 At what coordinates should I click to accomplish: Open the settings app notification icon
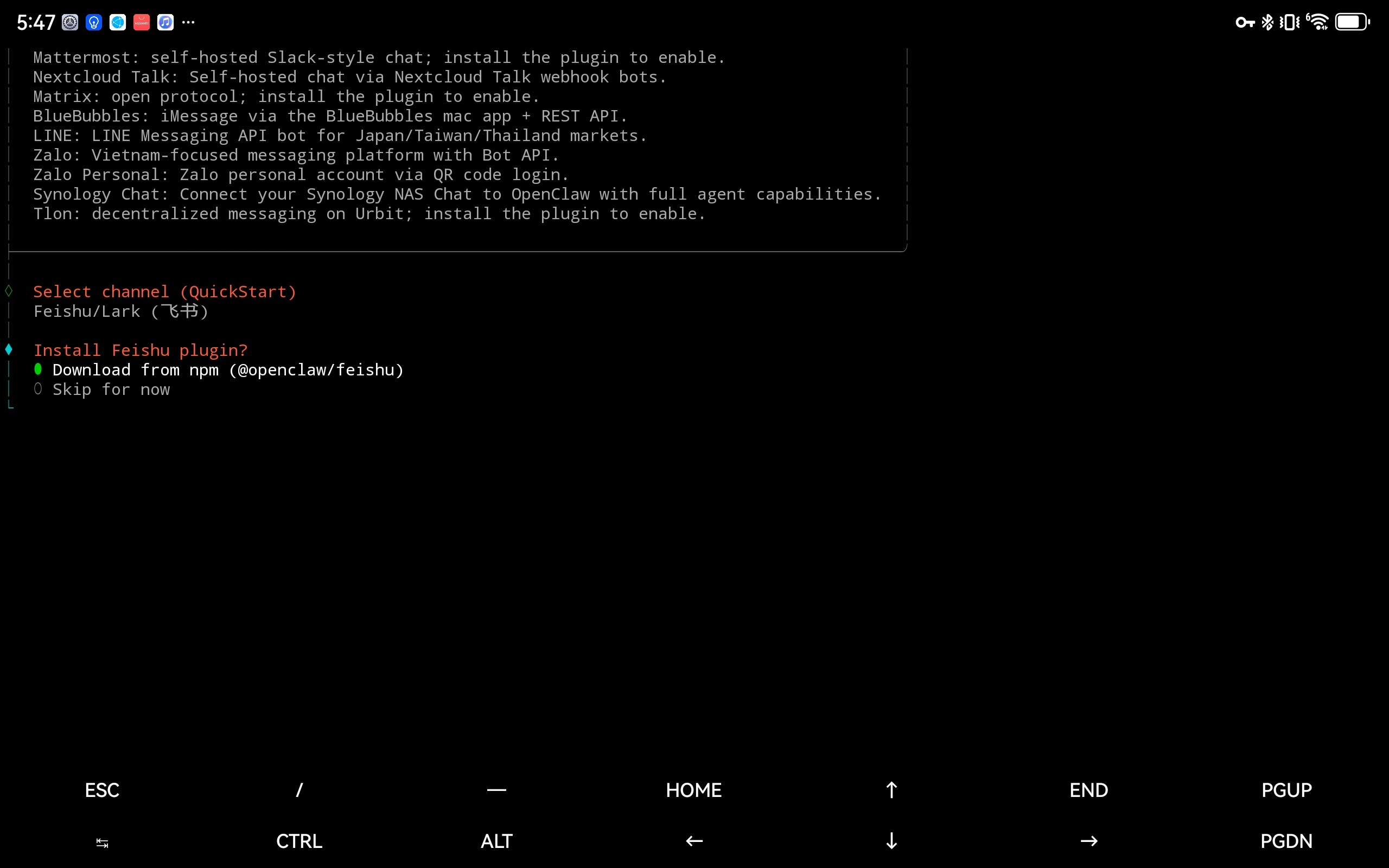point(70,22)
